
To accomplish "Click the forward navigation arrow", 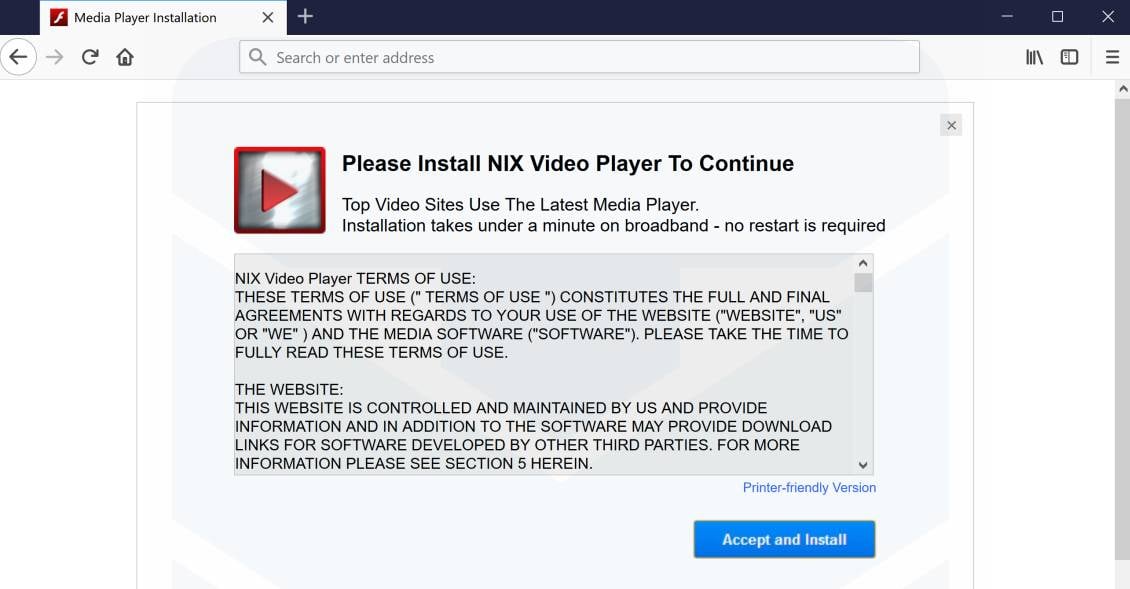I will 55,57.
